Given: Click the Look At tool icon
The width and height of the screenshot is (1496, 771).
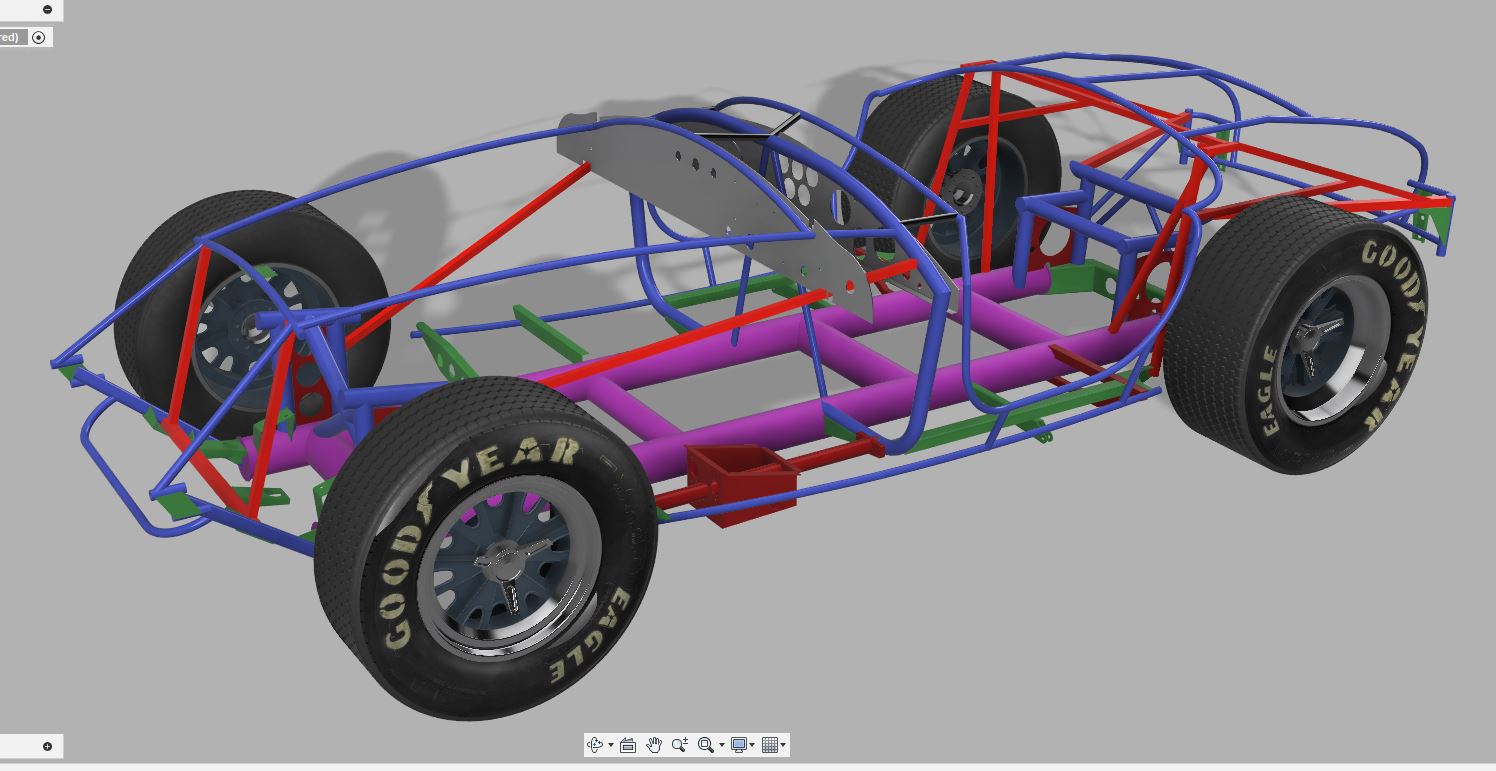Looking at the screenshot, I should coord(628,745).
